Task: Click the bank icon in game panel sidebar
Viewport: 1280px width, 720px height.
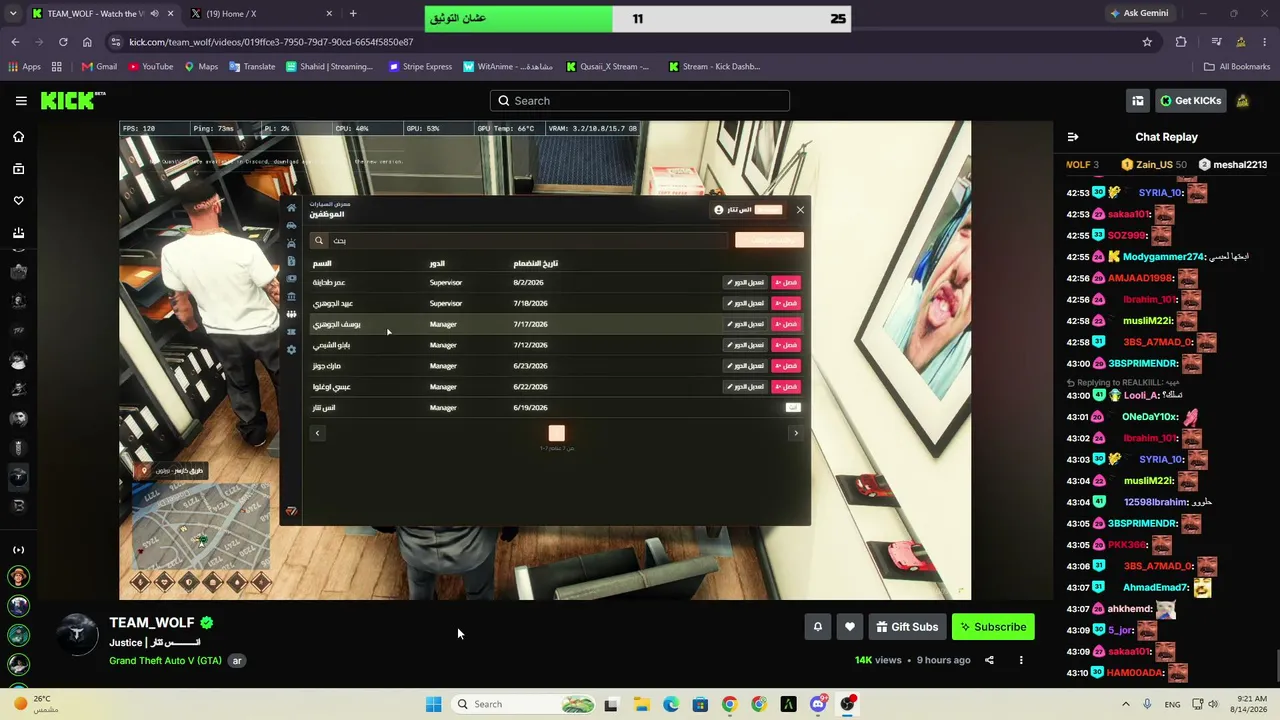Action: 291,296
